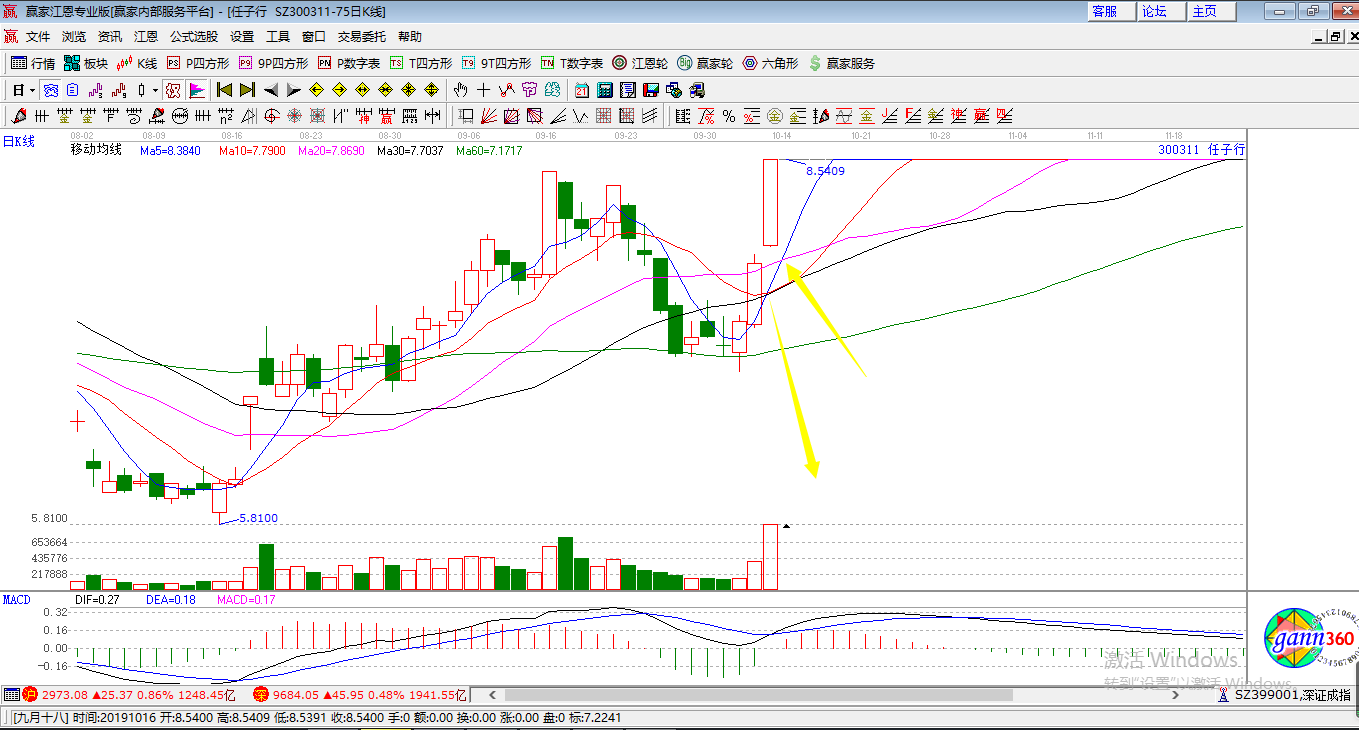Click the Ma60=7.1717 value
1359x730 pixels.
tap(489, 151)
